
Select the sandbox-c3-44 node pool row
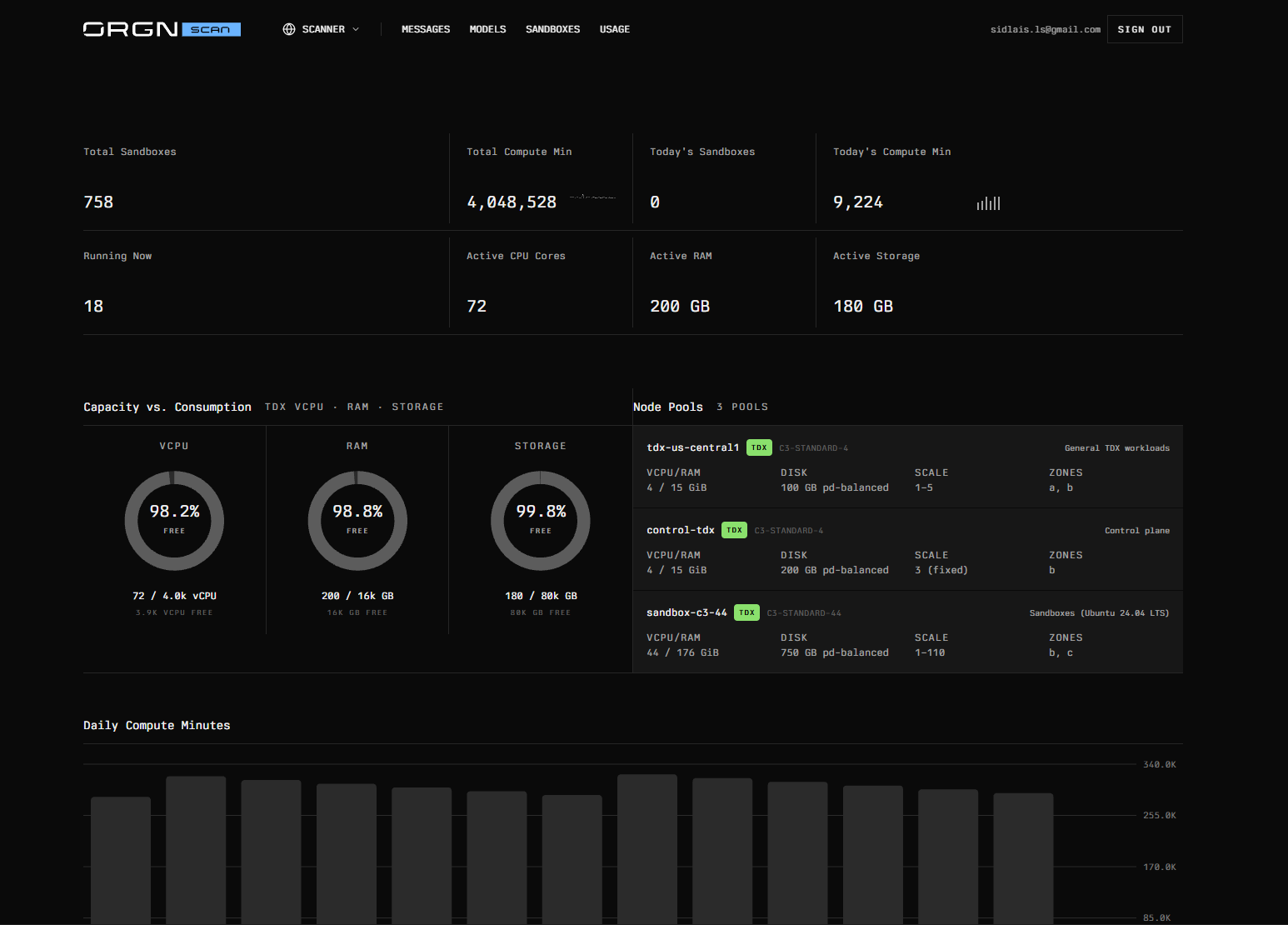[x=908, y=632]
